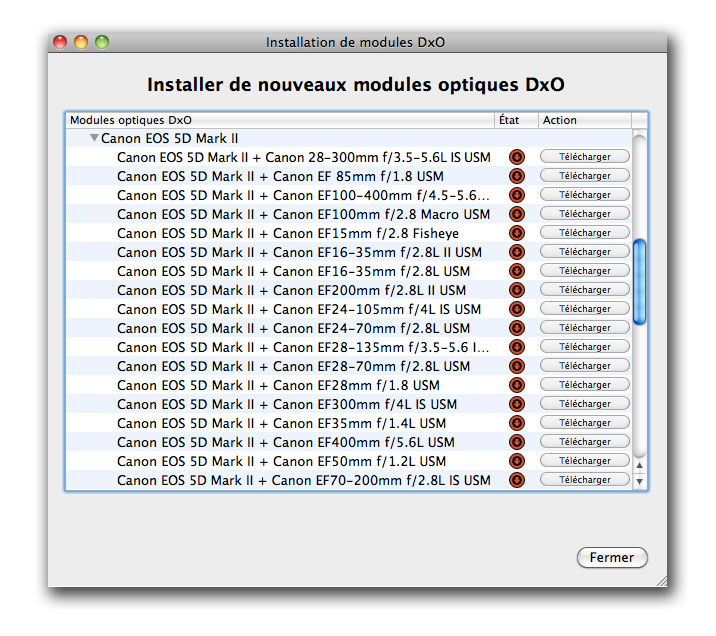Click status icon for Canon 28-300mm f/3.5-5.6L IS USM

pyautogui.click(x=516, y=157)
